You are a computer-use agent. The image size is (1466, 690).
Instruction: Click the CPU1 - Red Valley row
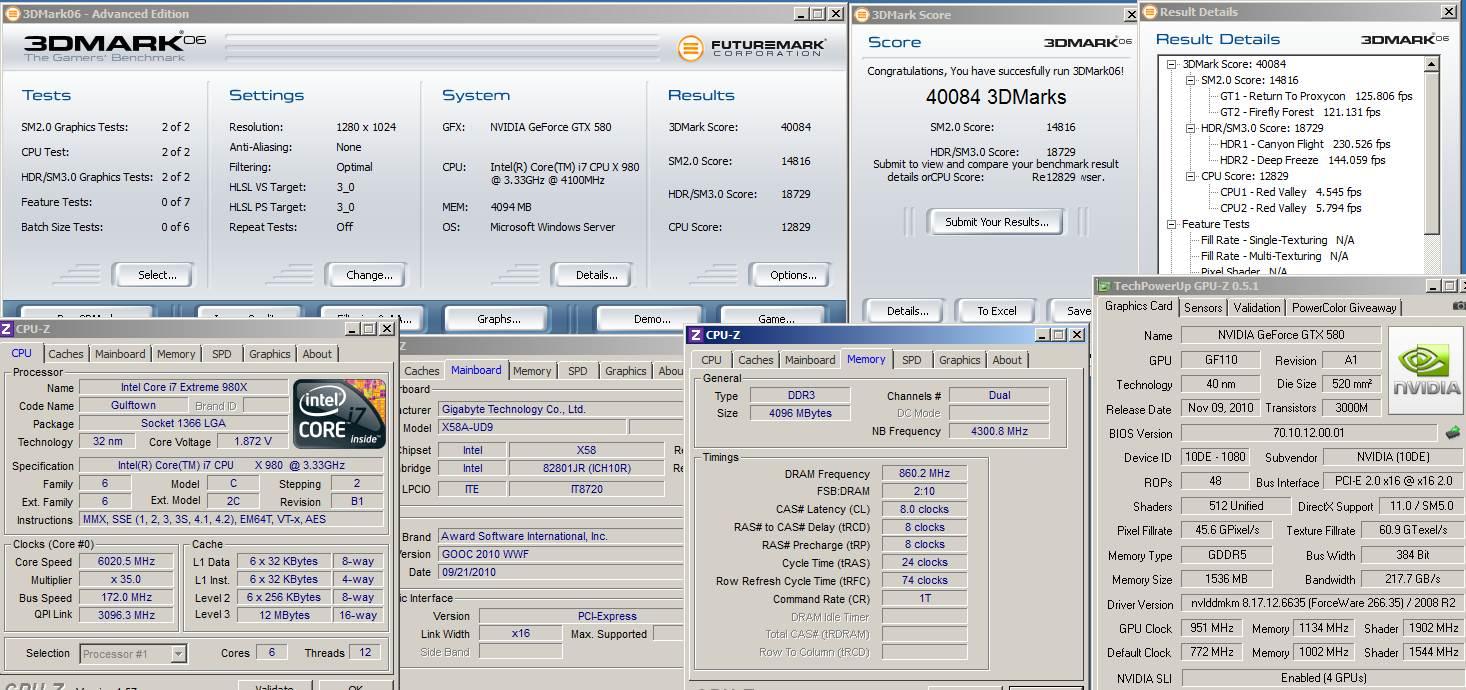tap(1290, 192)
